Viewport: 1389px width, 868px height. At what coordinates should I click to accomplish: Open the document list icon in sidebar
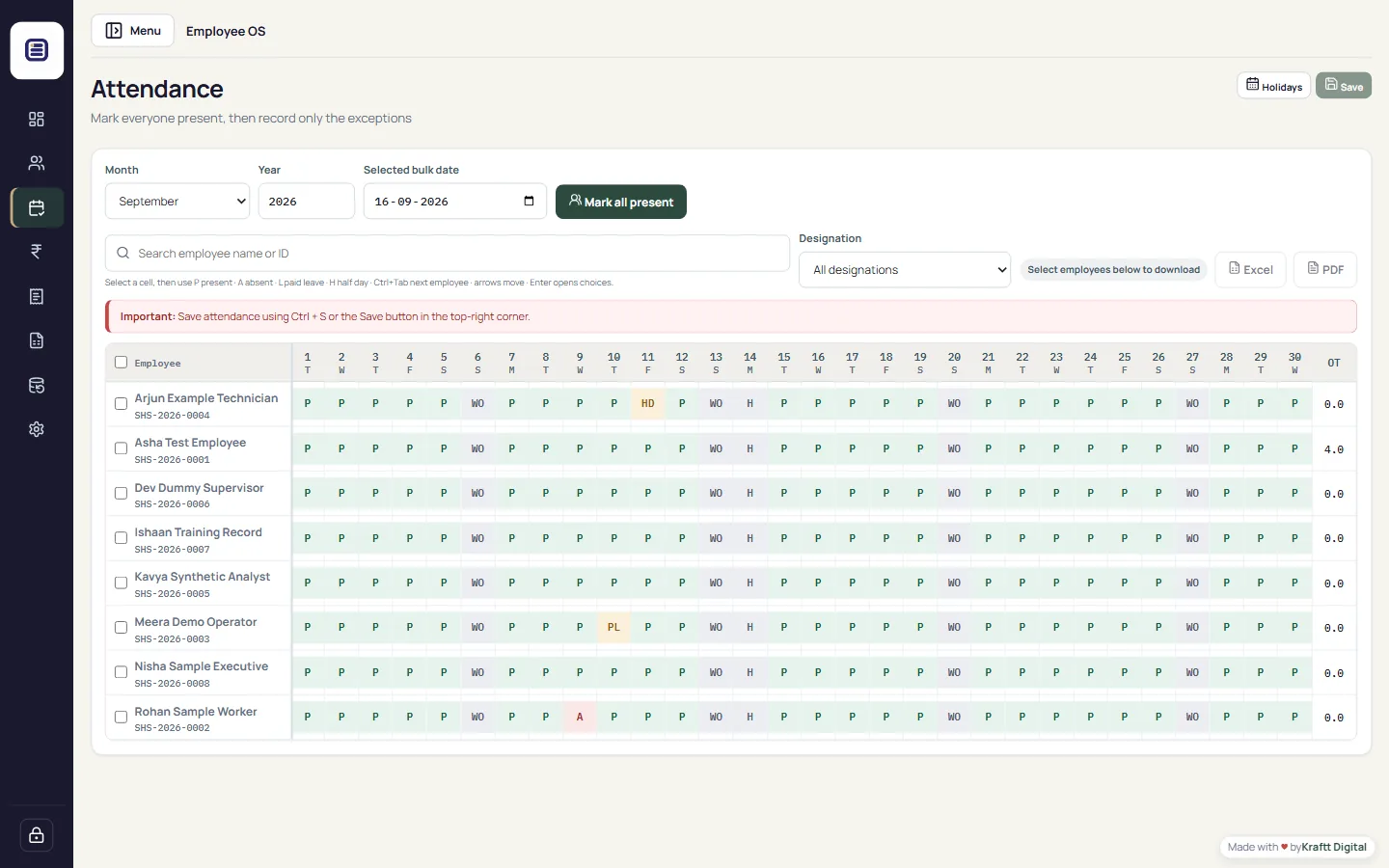[37, 296]
